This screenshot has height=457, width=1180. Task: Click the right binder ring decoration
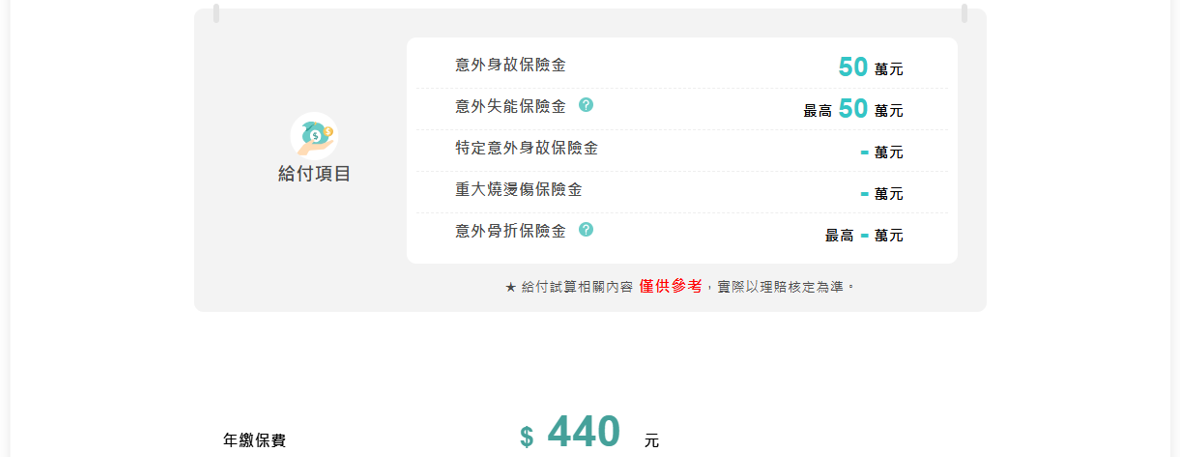964,13
